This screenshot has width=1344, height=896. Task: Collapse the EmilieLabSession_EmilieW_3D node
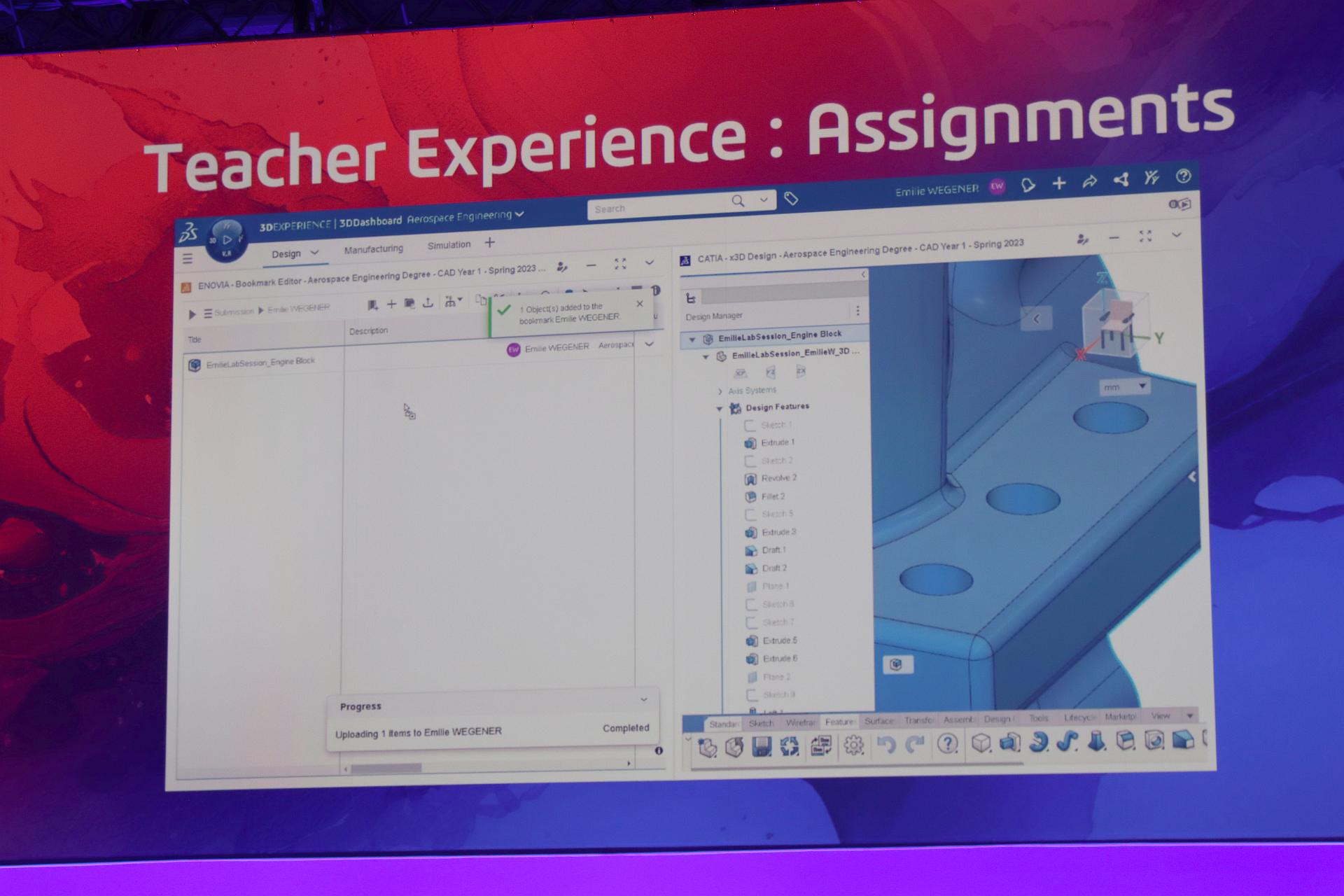(x=706, y=357)
